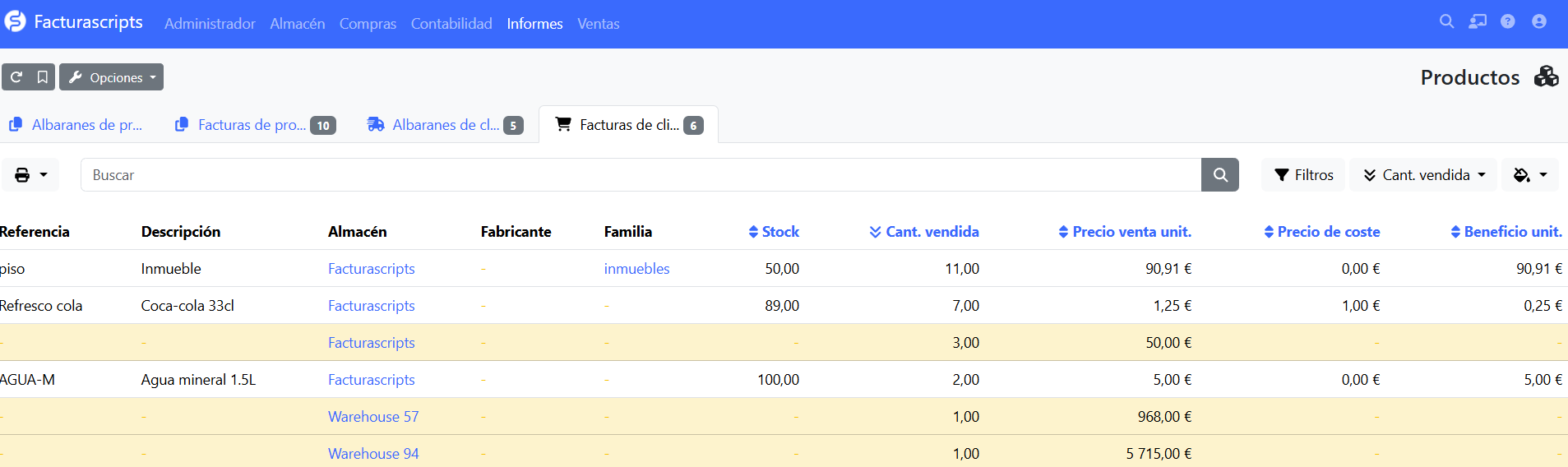Open the support chat icon
1568x467 pixels.
pyautogui.click(x=1478, y=21)
